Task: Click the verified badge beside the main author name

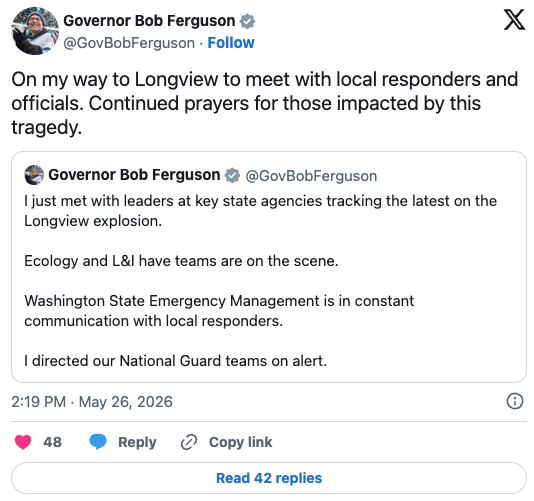Action: tap(247, 21)
